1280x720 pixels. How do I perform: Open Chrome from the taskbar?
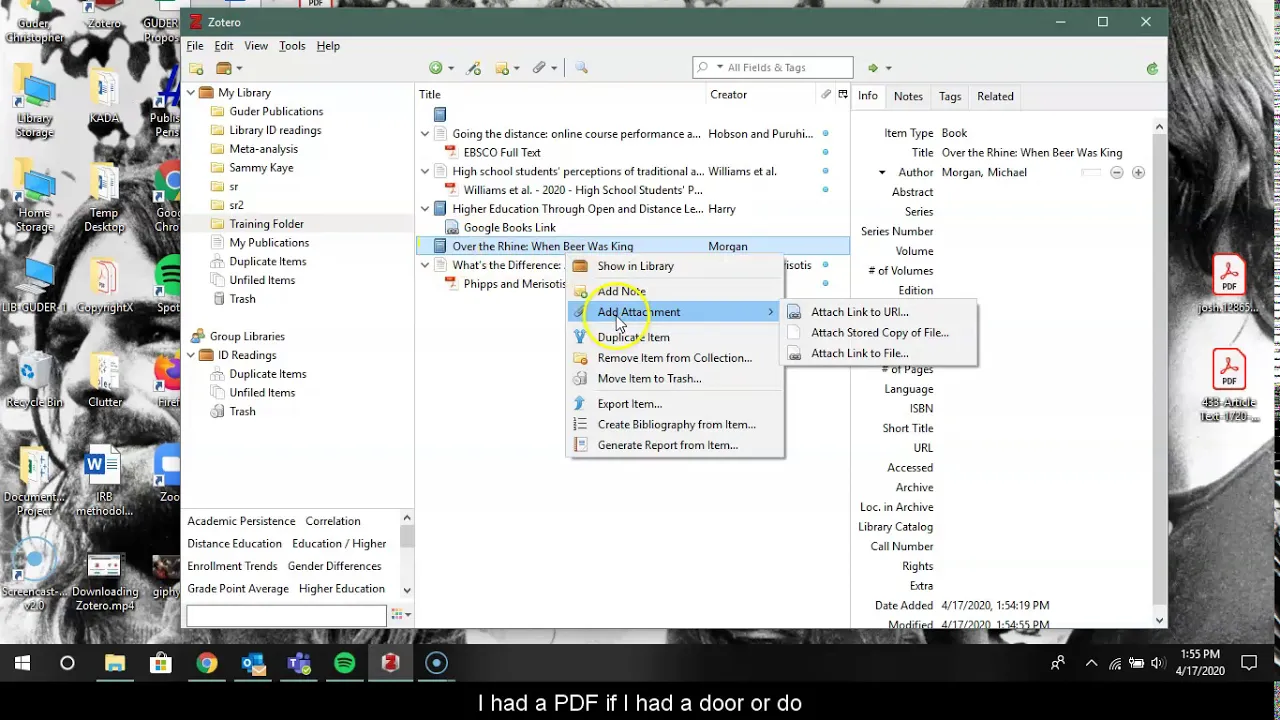coord(207,663)
